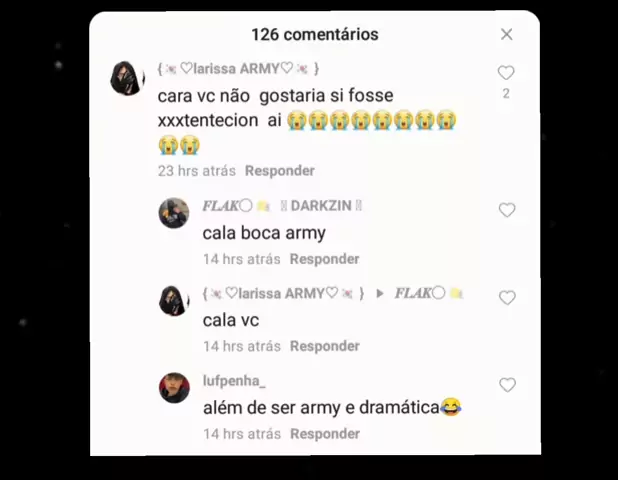Reply to 'cala boca army' comment
The image size is (618, 480).
coord(324,259)
